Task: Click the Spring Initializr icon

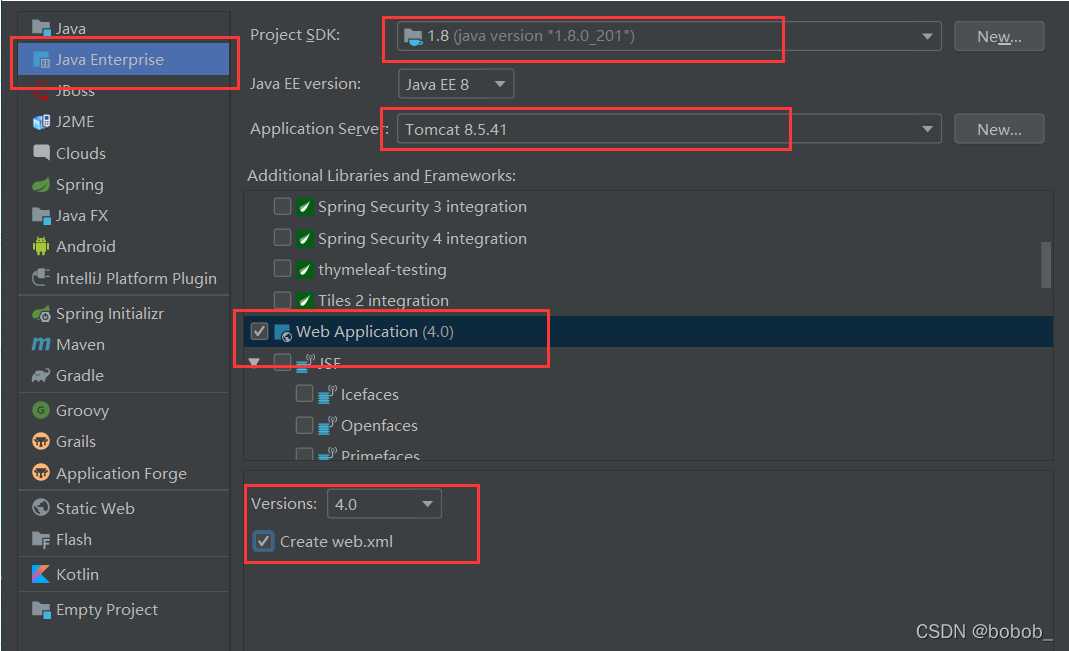Action: coord(41,314)
